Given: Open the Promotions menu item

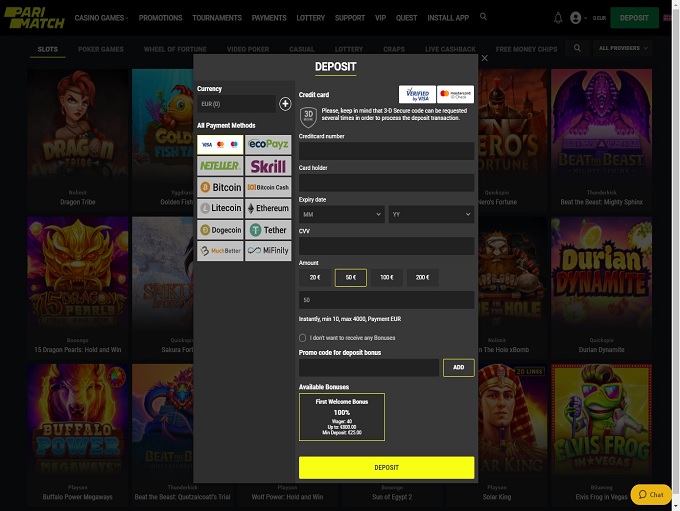Looking at the screenshot, I should point(160,18).
